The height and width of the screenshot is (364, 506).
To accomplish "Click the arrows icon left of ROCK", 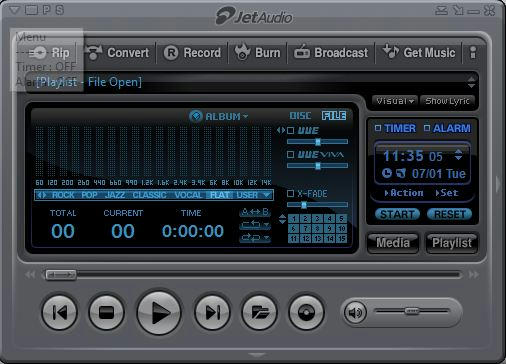I will pos(41,195).
